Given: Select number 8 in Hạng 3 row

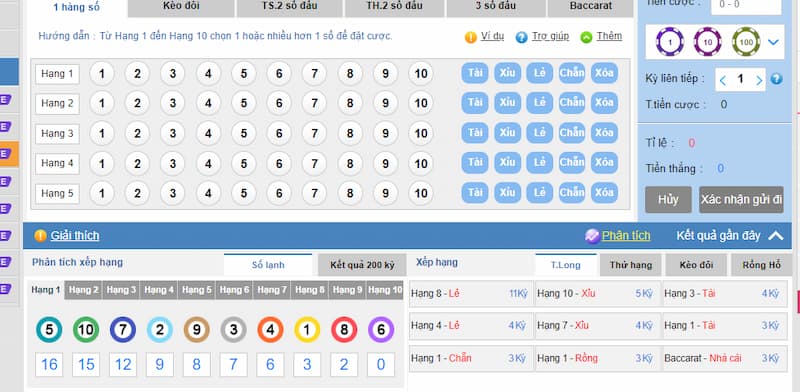Looking at the screenshot, I should pyautogui.click(x=350, y=134).
